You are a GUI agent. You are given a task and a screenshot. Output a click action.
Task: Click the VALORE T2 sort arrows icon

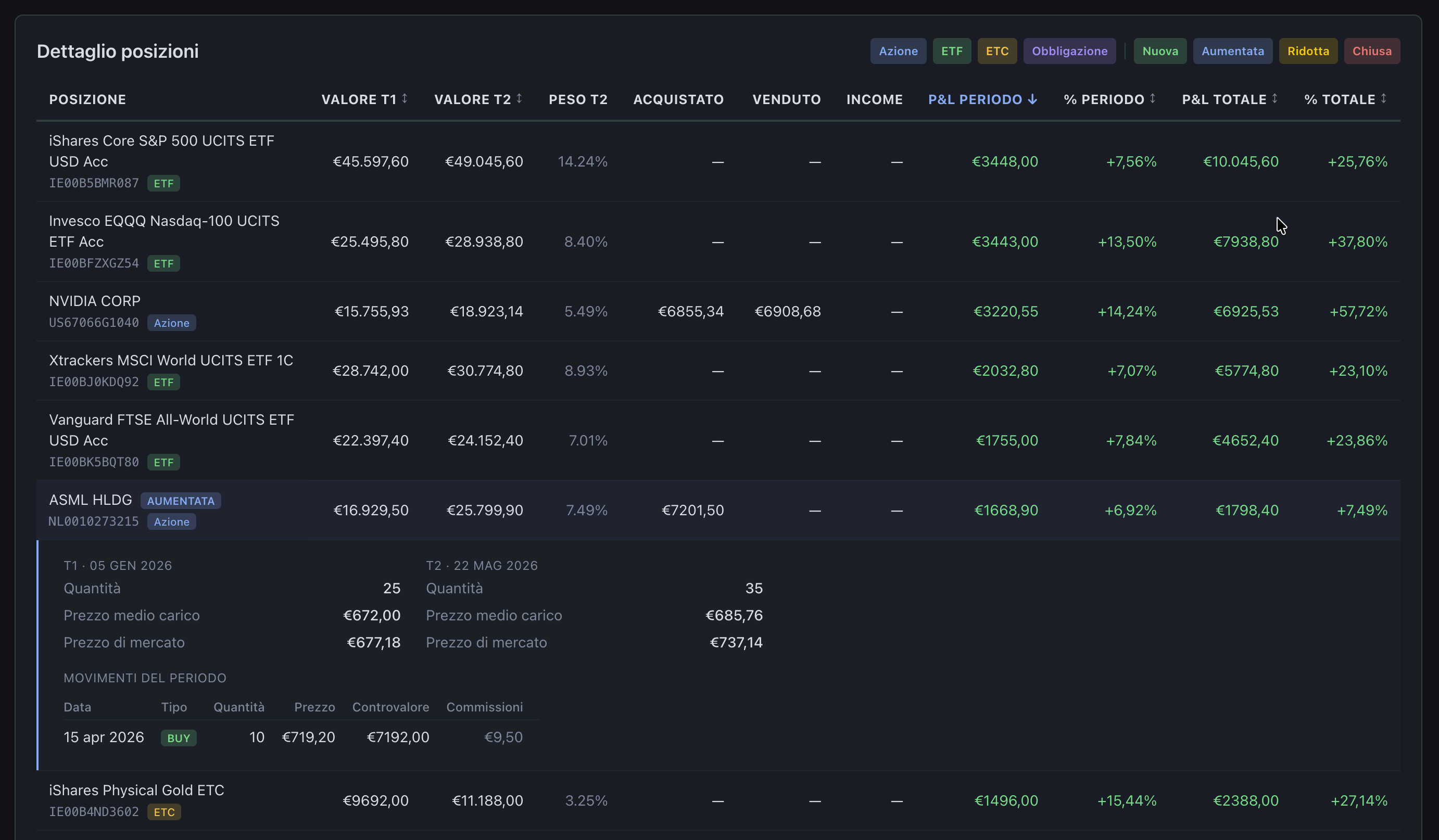(519, 99)
